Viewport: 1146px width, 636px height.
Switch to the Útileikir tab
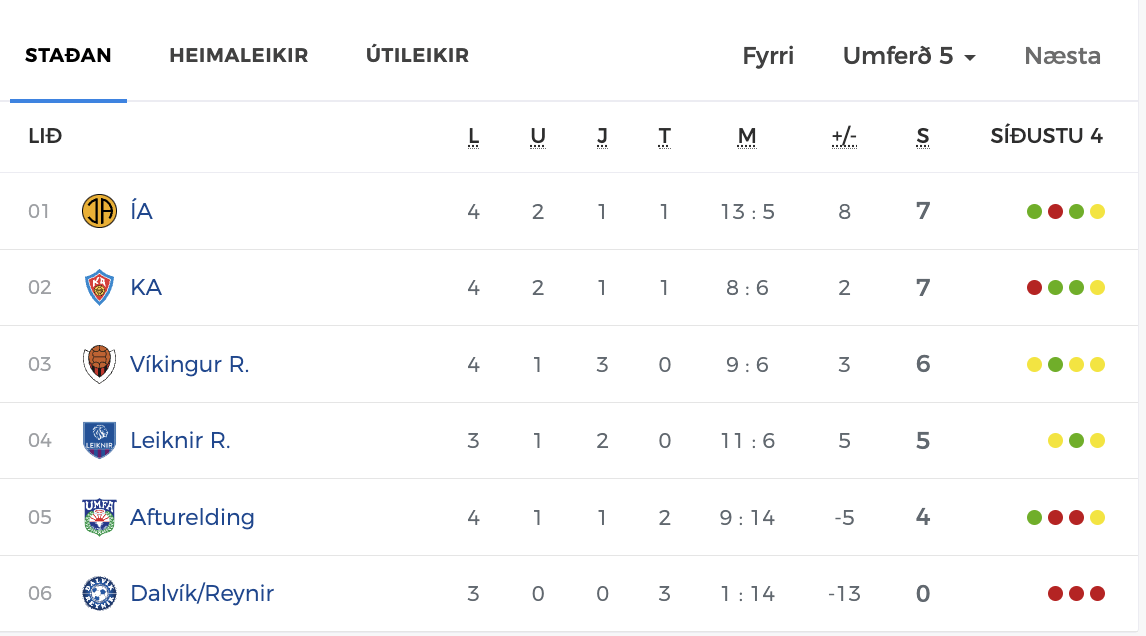(x=417, y=56)
